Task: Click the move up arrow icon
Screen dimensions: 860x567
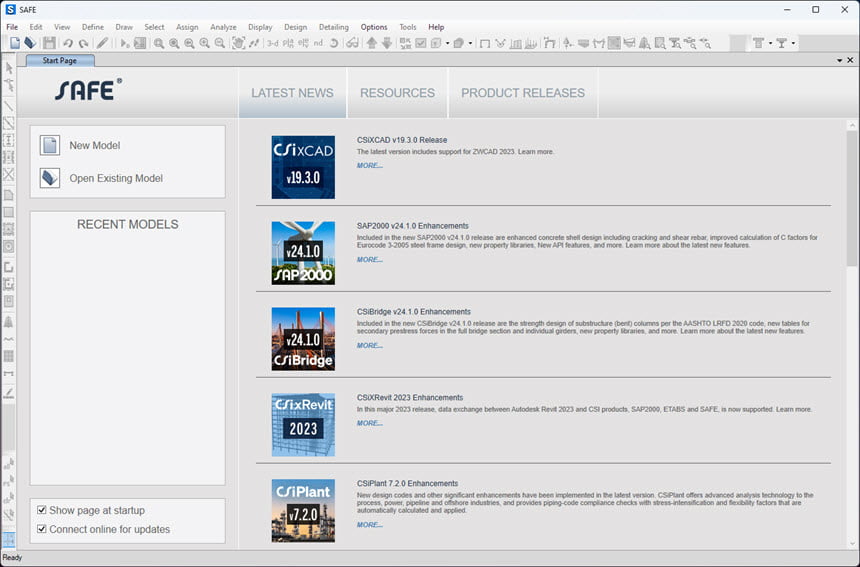Action: point(371,43)
